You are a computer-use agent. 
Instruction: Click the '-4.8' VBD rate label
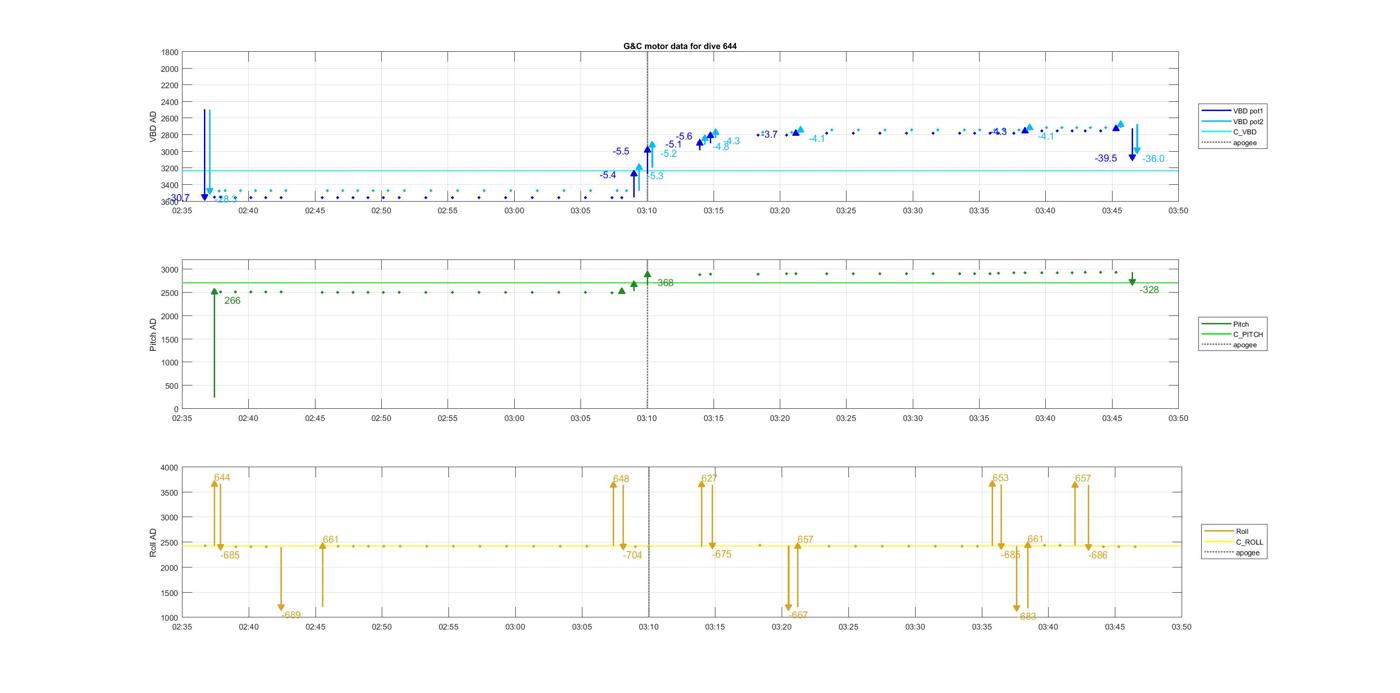tap(721, 147)
